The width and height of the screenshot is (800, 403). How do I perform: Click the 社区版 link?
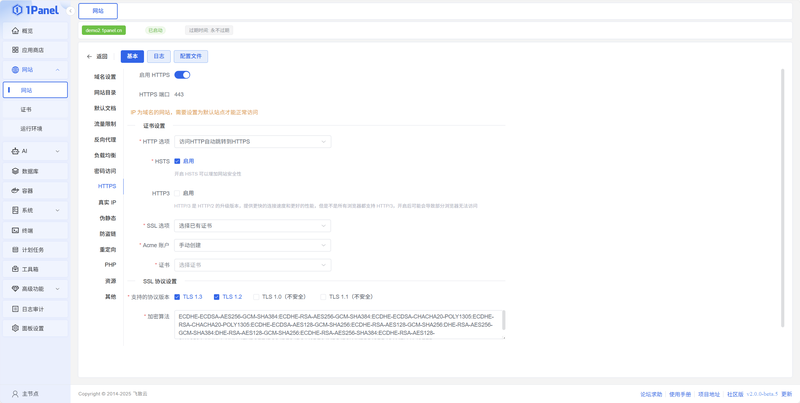735,394
